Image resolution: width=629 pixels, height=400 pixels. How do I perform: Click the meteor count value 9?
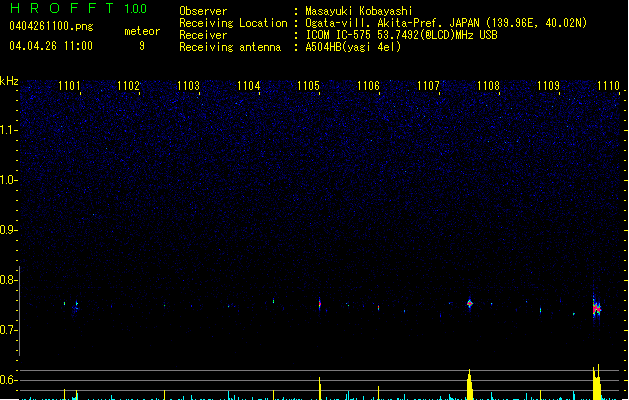coord(142,46)
